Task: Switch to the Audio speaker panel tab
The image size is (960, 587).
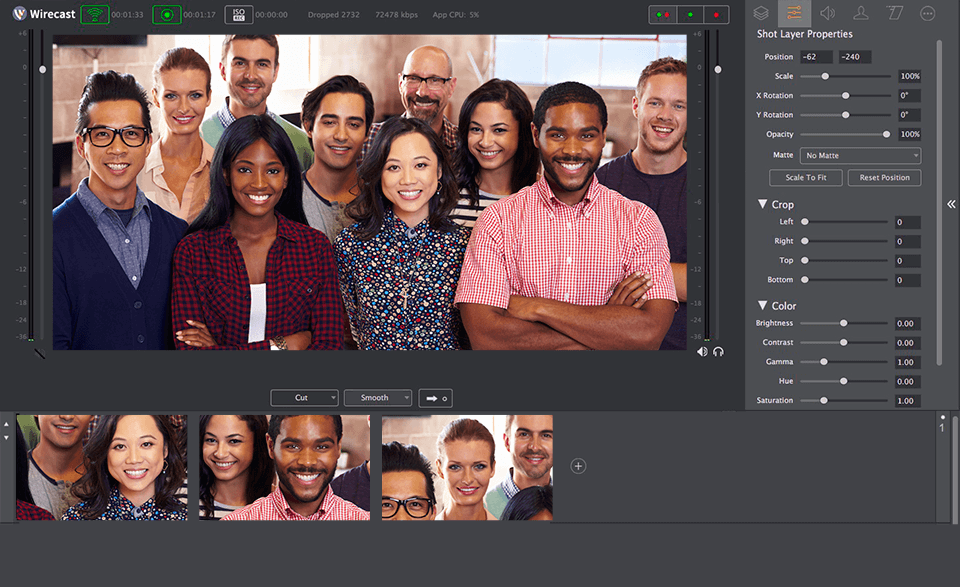Action: point(827,13)
